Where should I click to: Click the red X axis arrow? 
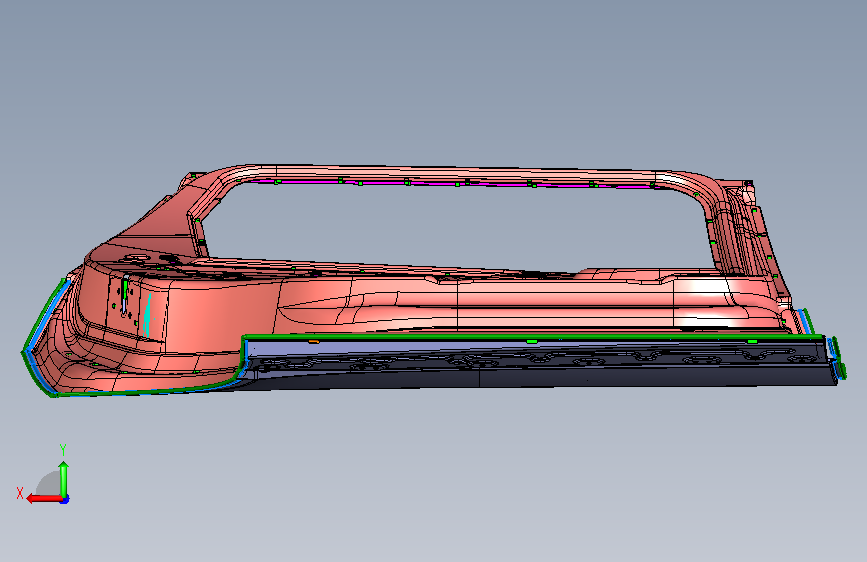click(x=45, y=499)
